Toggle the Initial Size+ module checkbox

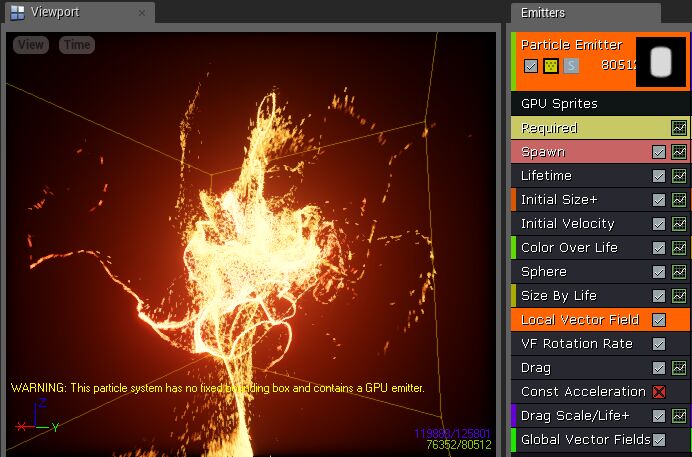point(659,200)
